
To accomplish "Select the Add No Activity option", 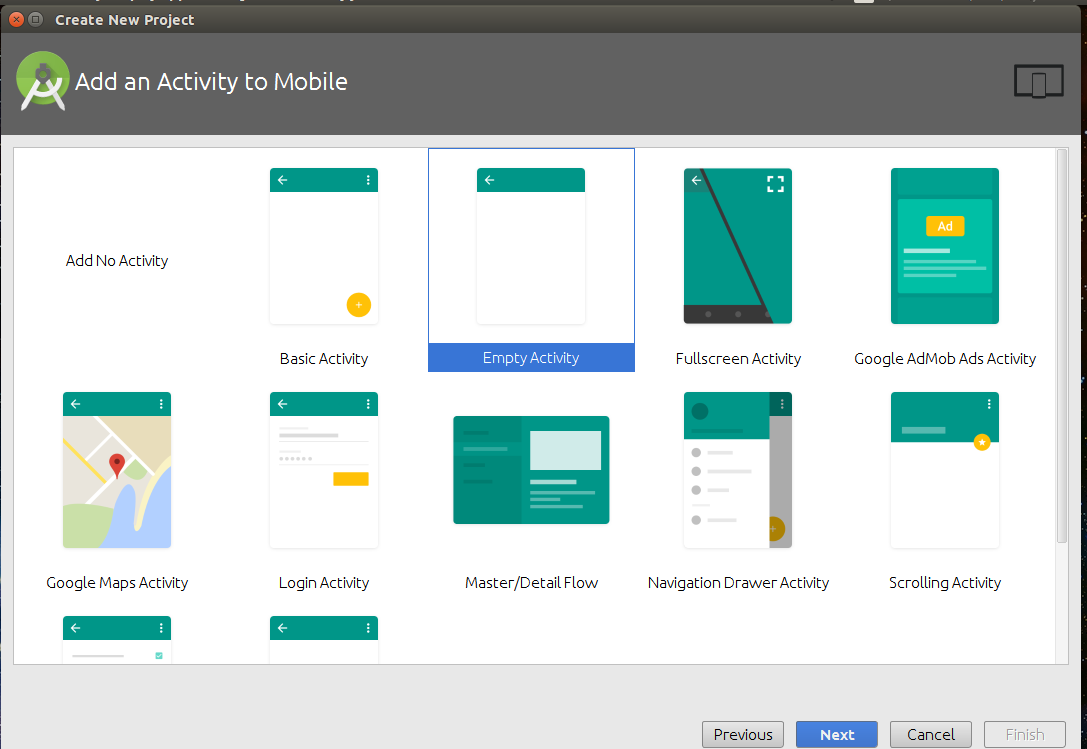I will (x=117, y=261).
